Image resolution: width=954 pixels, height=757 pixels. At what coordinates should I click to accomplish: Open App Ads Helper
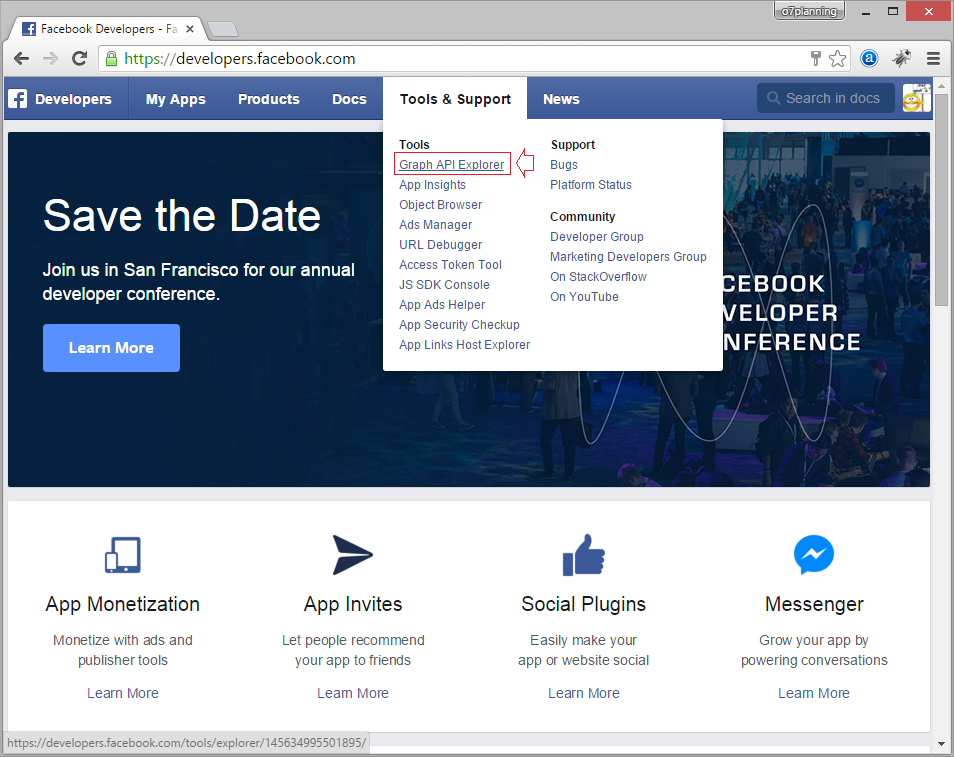[442, 305]
